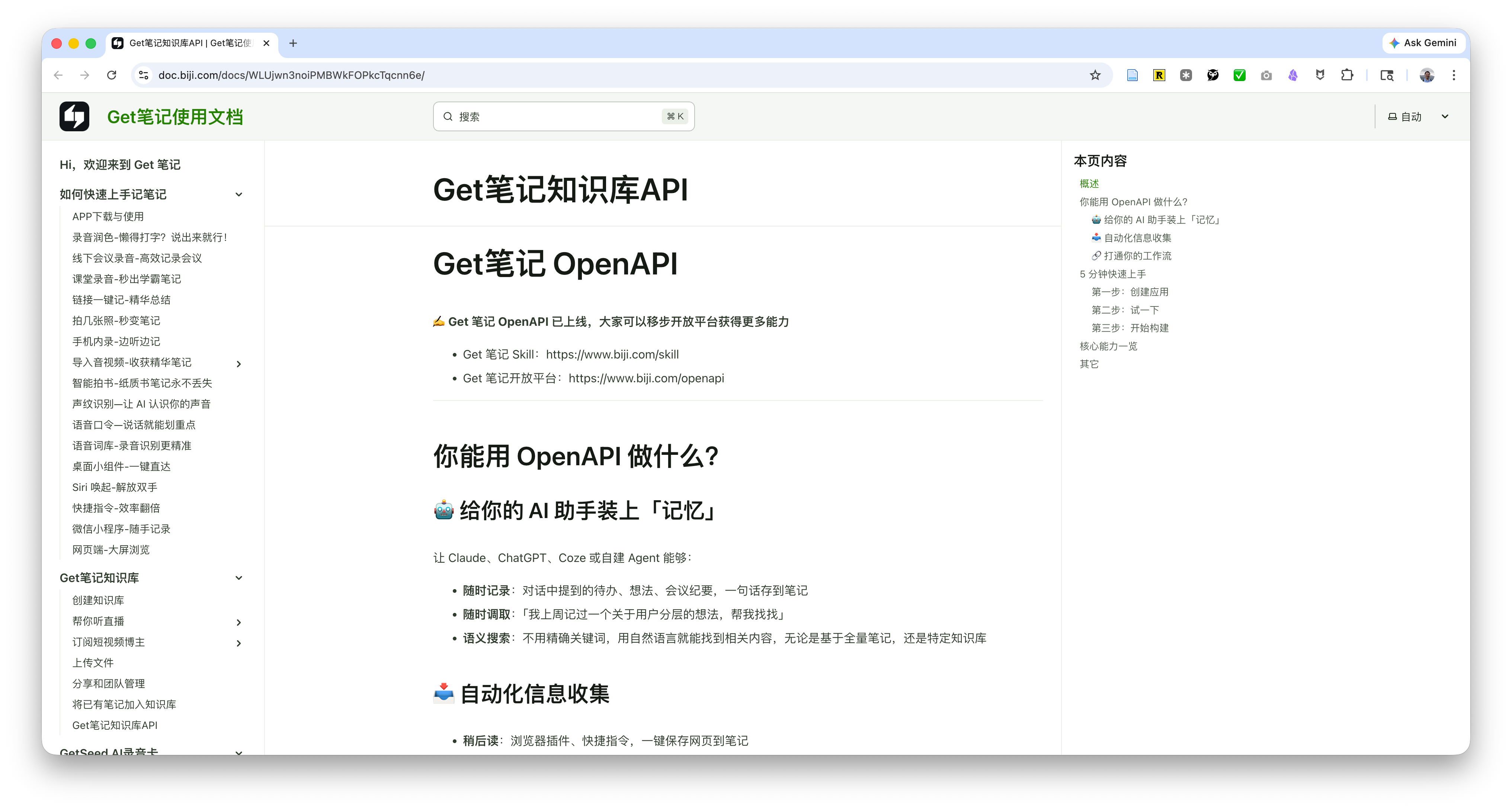Click the Get笔记 logo icon
Viewport: 1512px width, 810px height.
[74, 116]
